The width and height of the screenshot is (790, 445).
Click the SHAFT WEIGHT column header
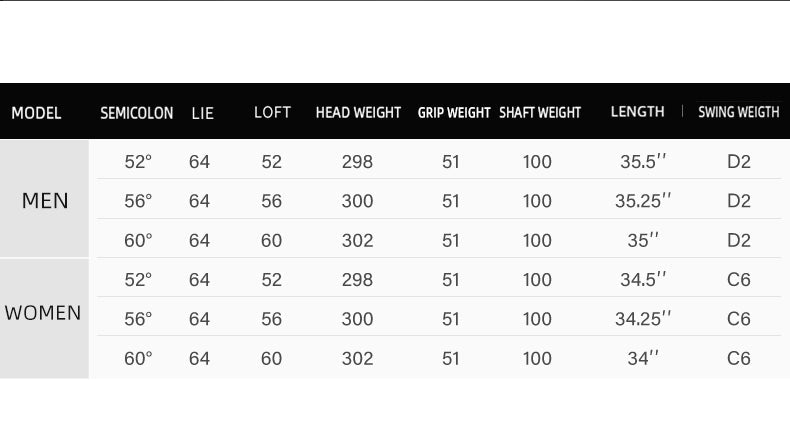(540, 113)
